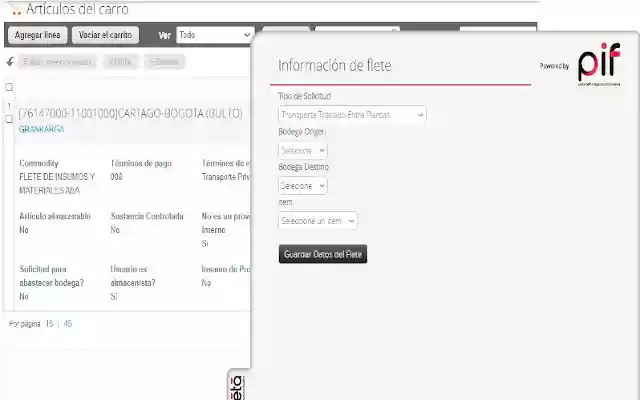Click the Artículo almacenable label

click(x=55, y=216)
